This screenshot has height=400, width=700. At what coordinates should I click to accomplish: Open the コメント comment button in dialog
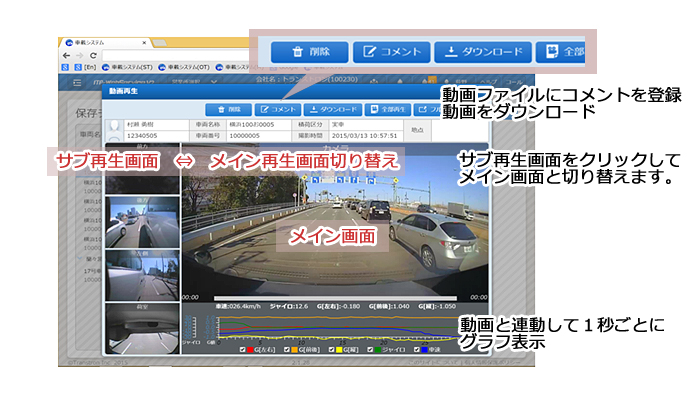tap(278, 109)
